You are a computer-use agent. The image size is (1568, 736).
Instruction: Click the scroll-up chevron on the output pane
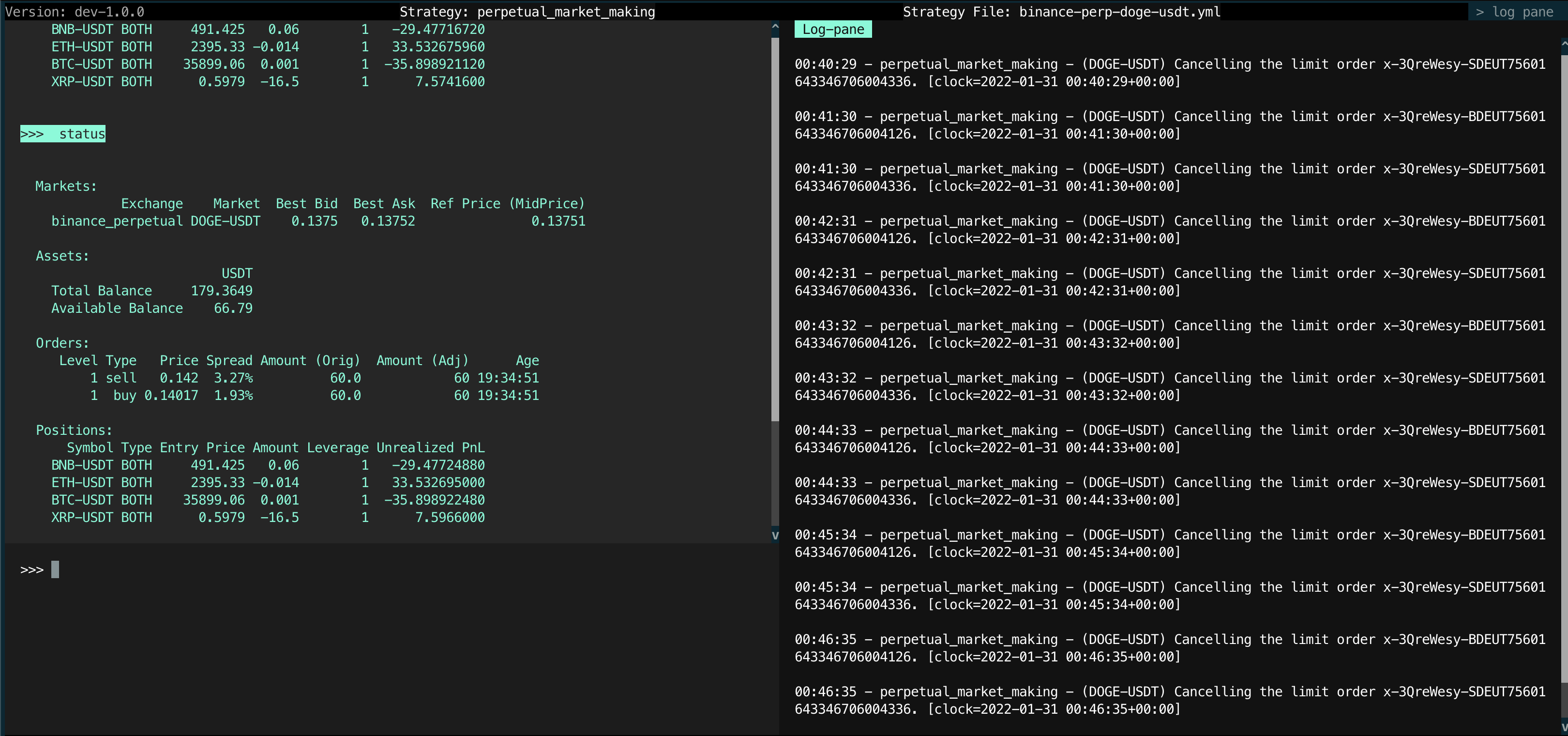774,26
